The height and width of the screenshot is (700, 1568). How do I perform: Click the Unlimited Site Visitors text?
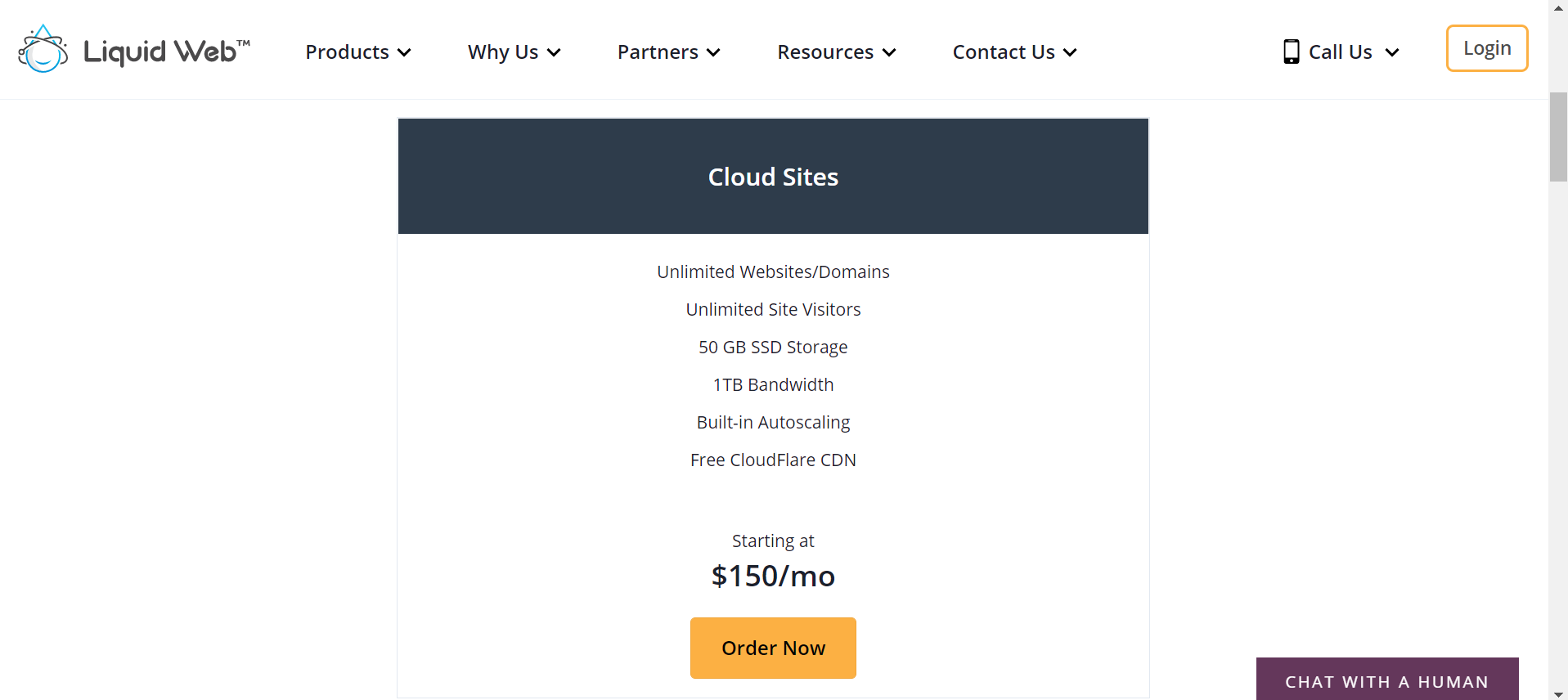pos(773,309)
